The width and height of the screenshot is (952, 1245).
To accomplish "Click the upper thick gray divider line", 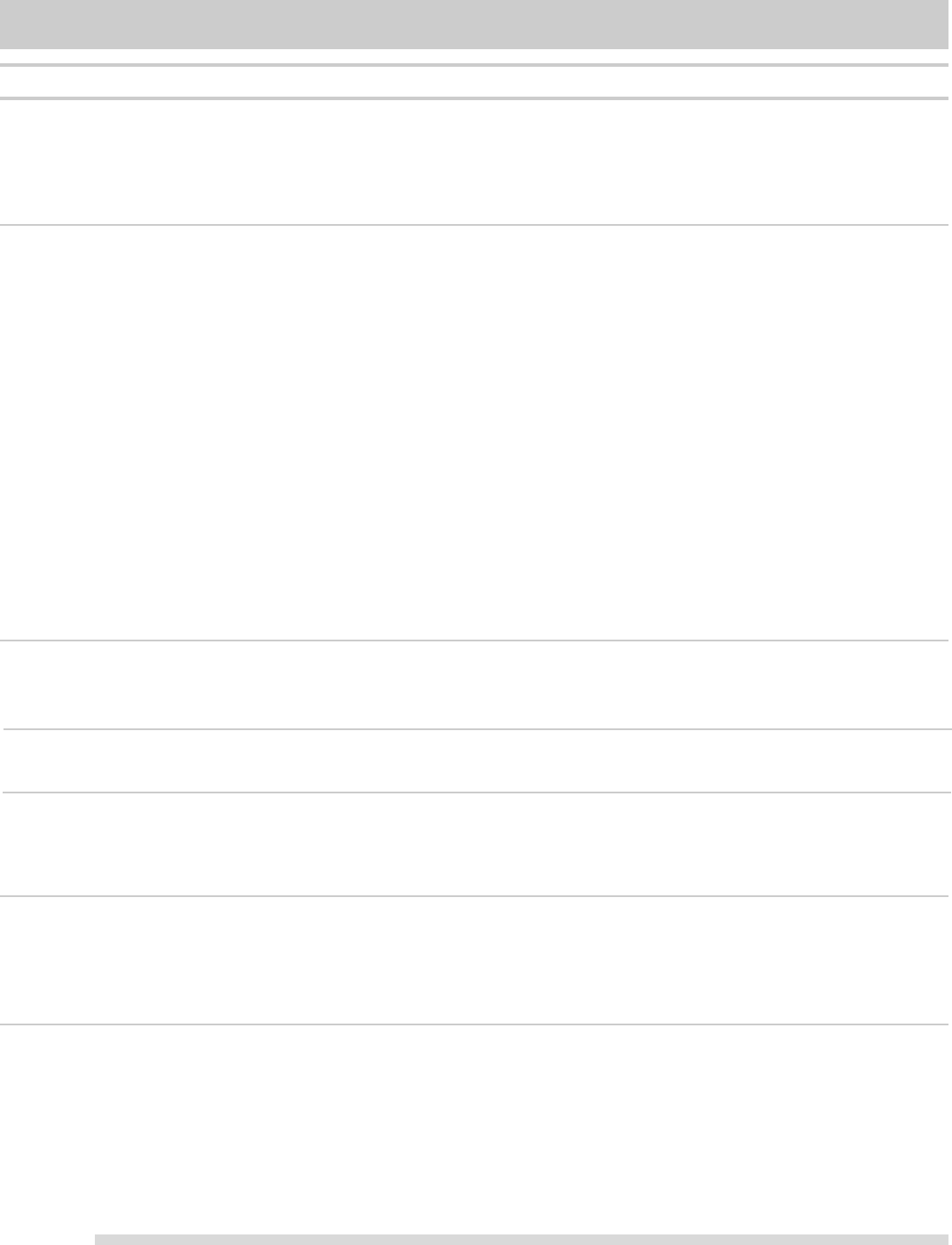I will pyautogui.click(x=475, y=65).
